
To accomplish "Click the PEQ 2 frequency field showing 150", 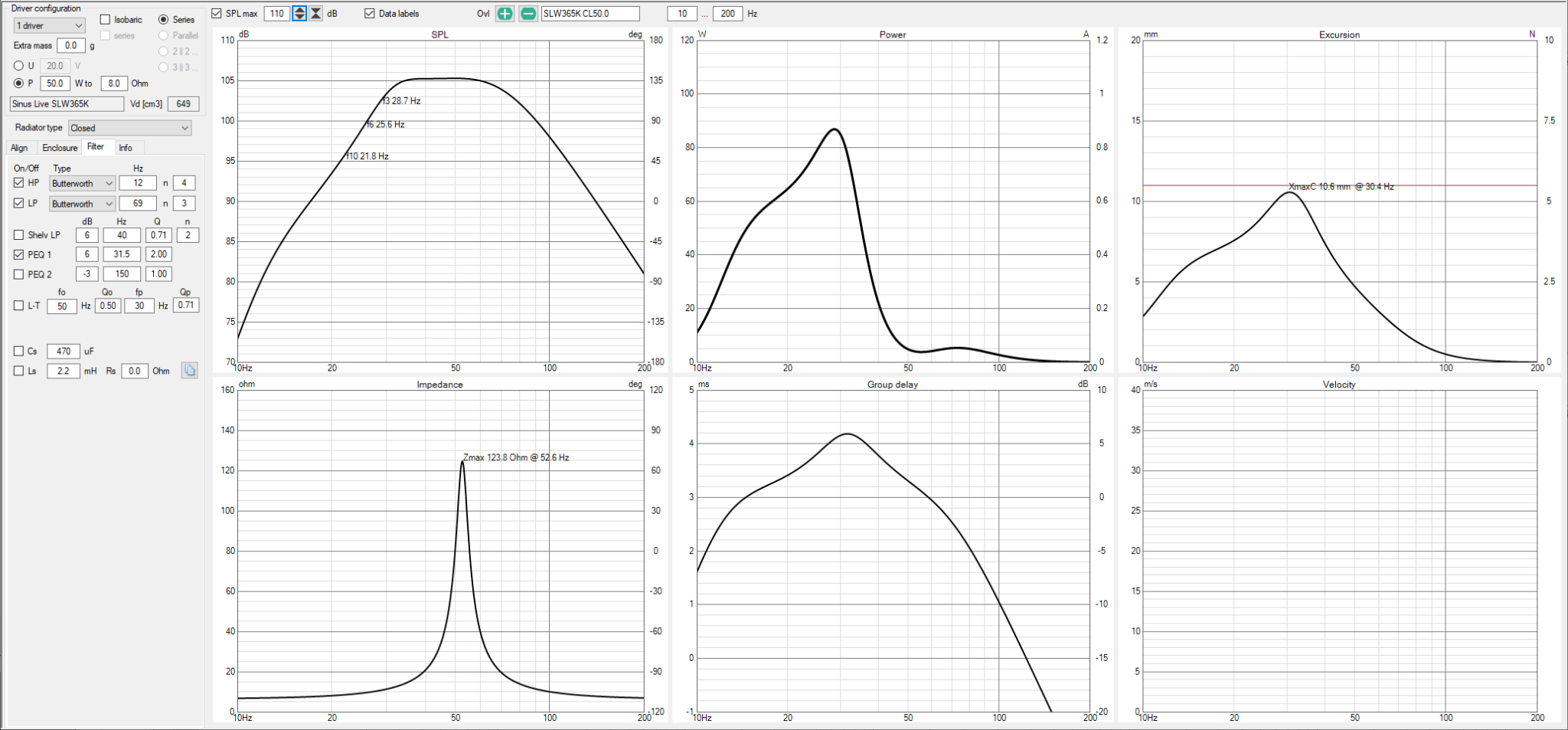I will pos(122,274).
